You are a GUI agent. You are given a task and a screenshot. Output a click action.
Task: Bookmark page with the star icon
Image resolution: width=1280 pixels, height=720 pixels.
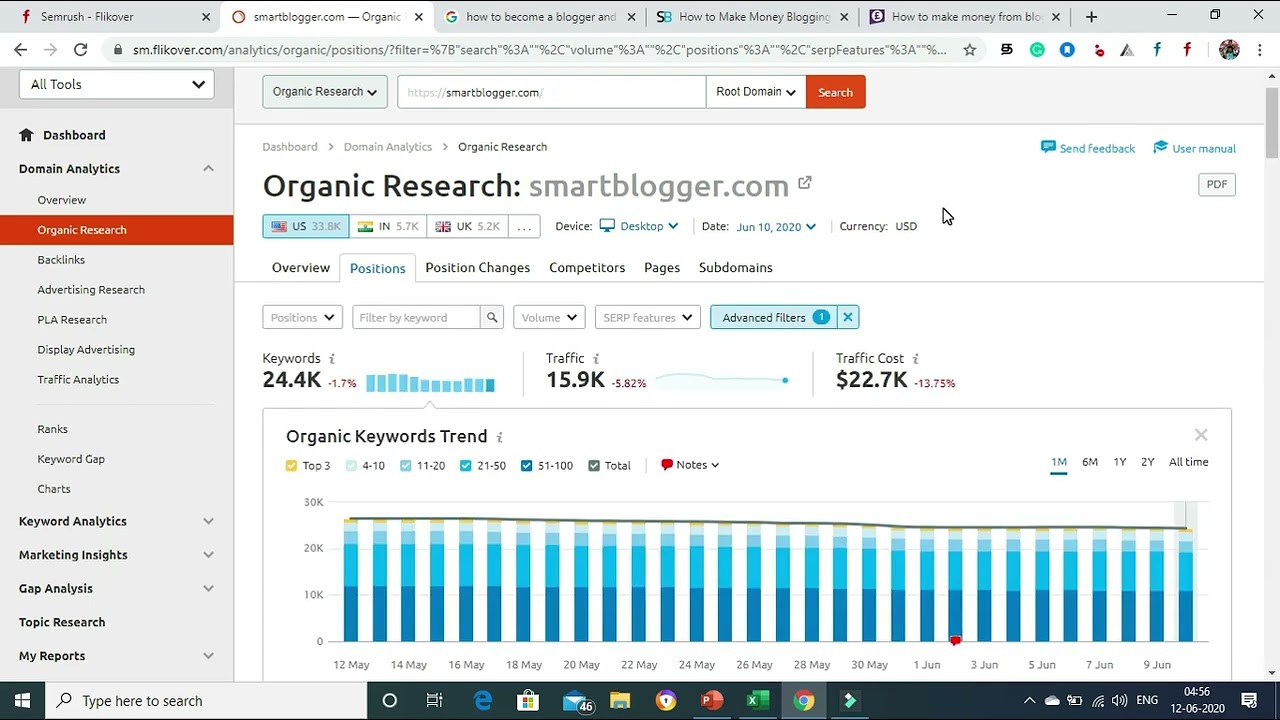pos(969,50)
